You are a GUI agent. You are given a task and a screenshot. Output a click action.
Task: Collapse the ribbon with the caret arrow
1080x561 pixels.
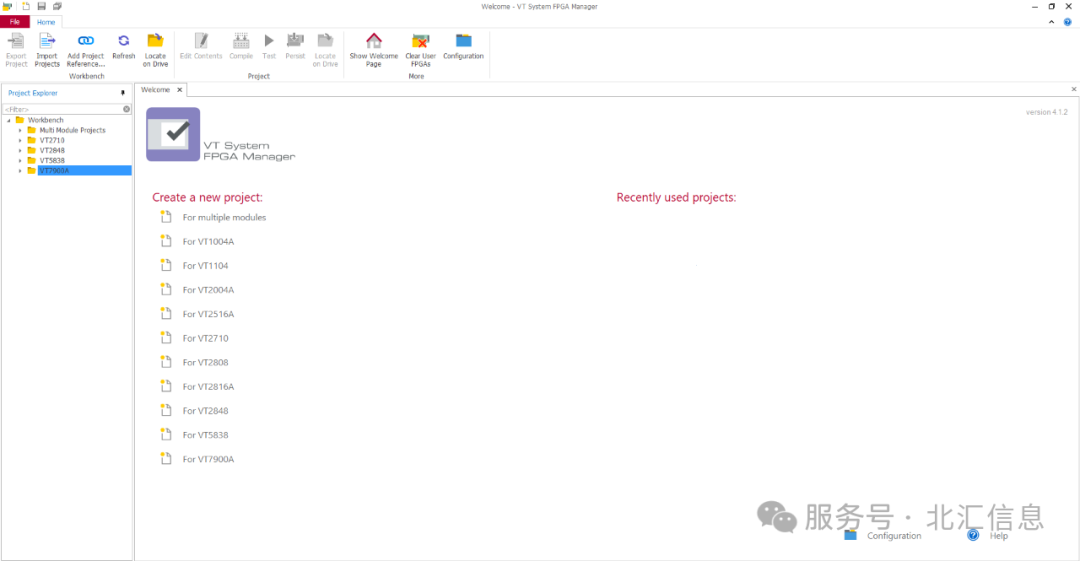coord(1052,22)
